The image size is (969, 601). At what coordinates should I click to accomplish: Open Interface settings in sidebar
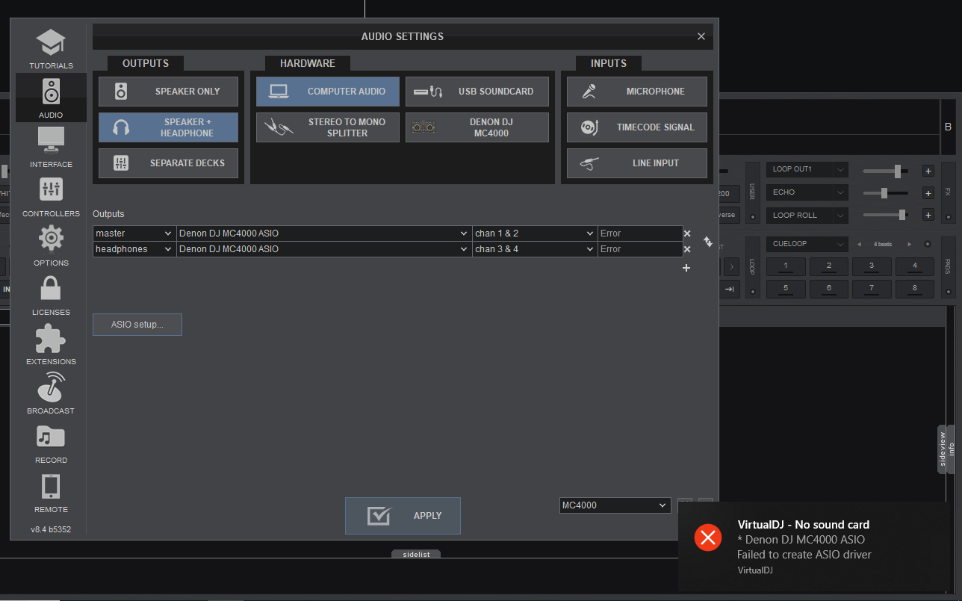click(x=51, y=148)
